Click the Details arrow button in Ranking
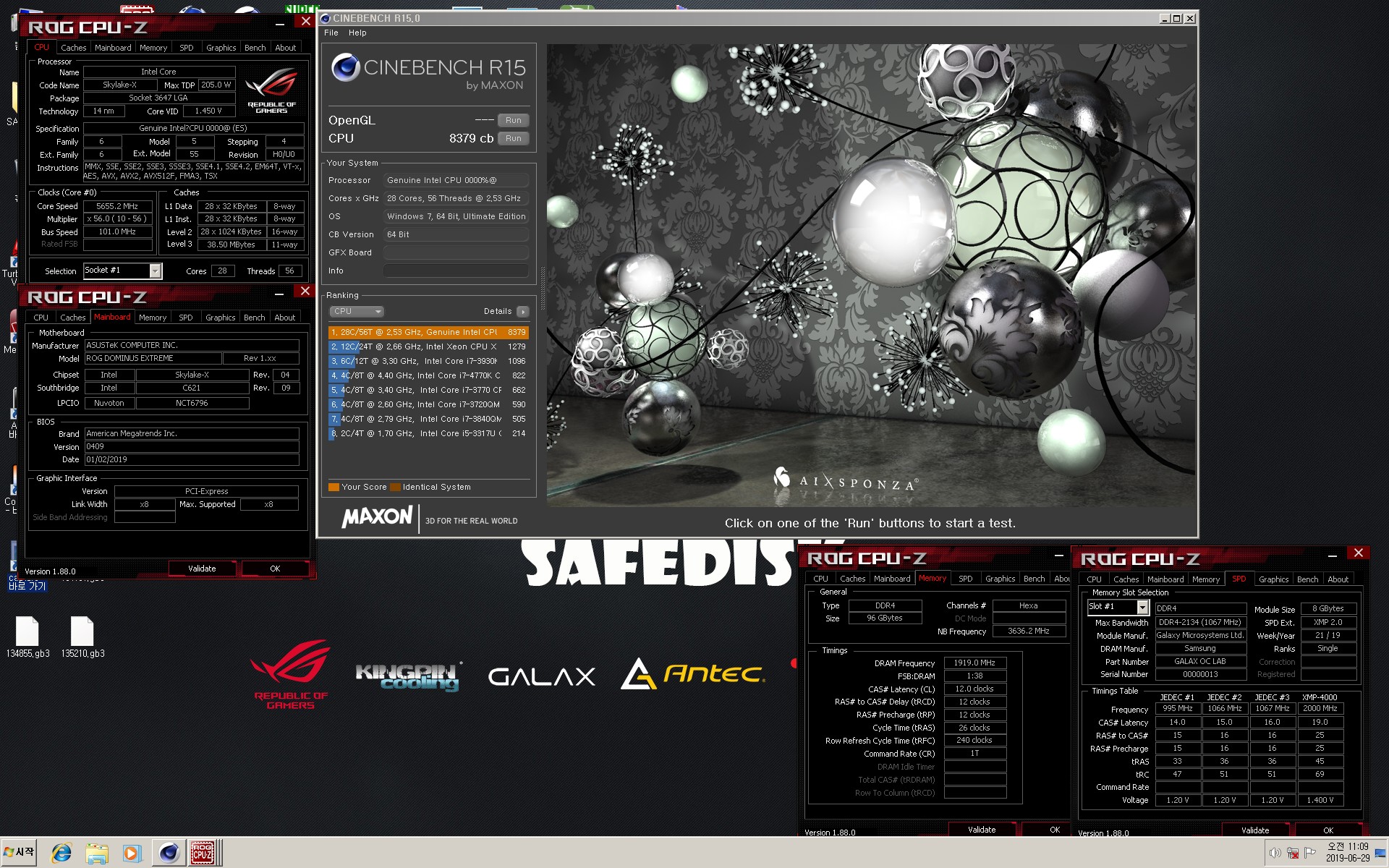The image size is (1389, 868). (522, 312)
